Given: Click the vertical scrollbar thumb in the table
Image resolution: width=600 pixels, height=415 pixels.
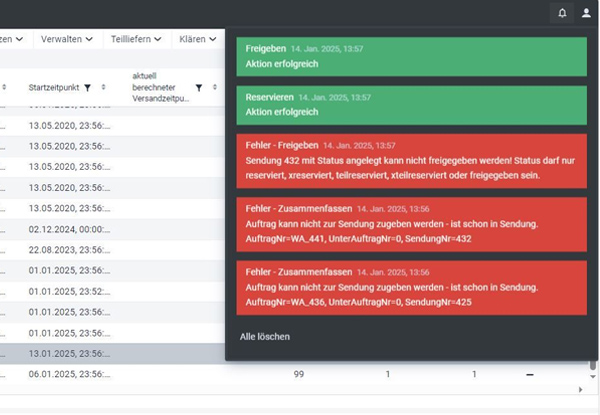Looking at the screenshot, I should click(x=593, y=365).
